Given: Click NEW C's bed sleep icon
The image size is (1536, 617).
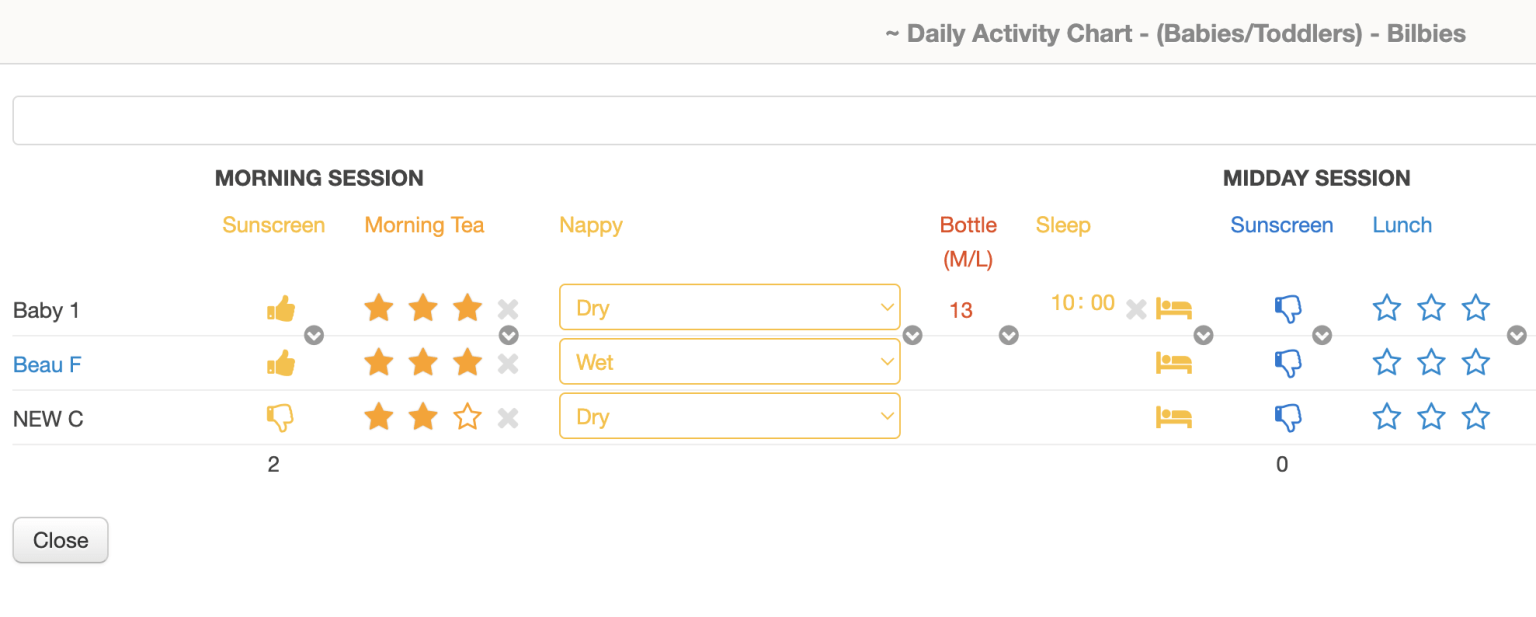Looking at the screenshot, I should (1174, 417).
